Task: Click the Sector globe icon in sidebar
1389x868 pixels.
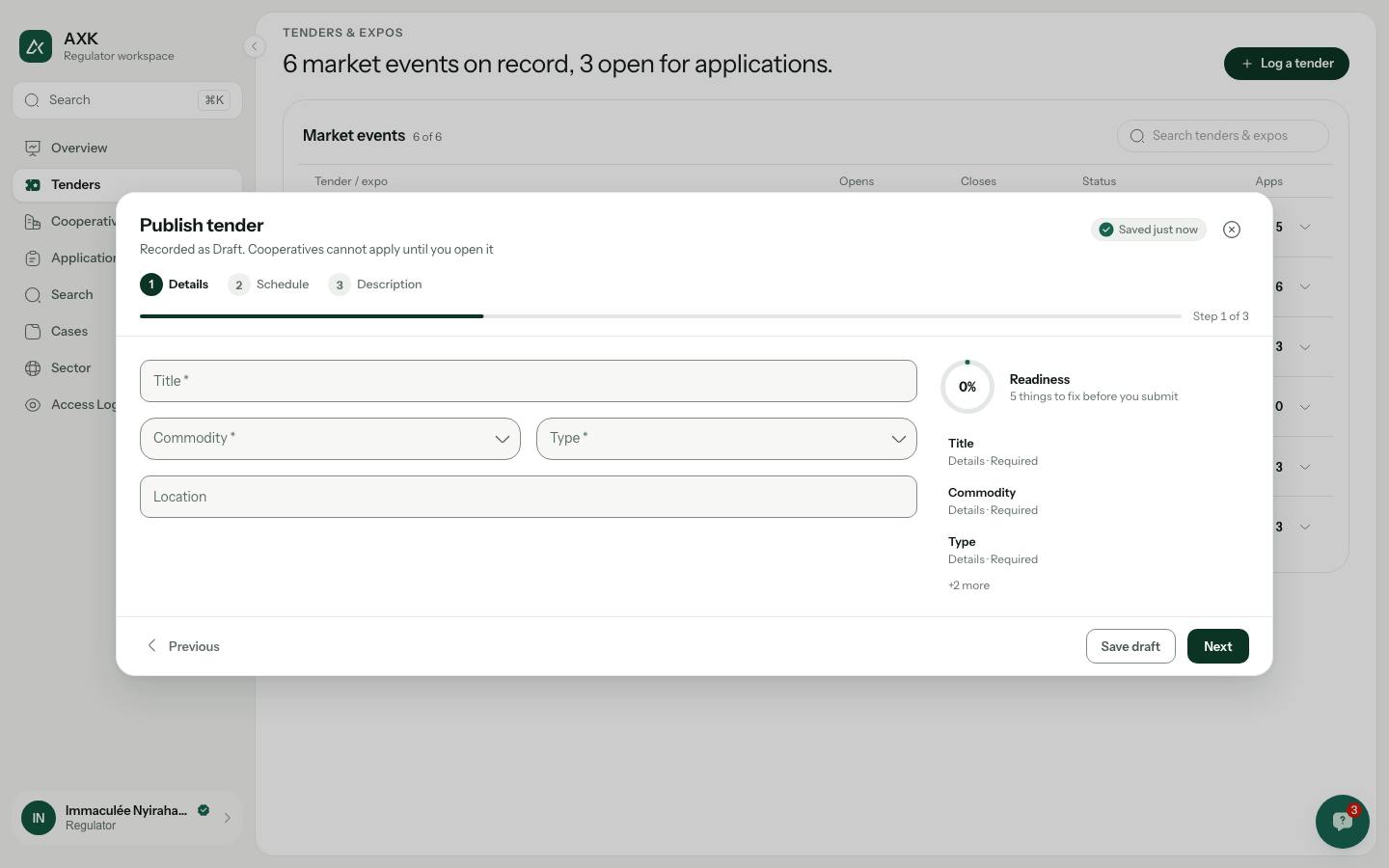Action: click(33, 367)
